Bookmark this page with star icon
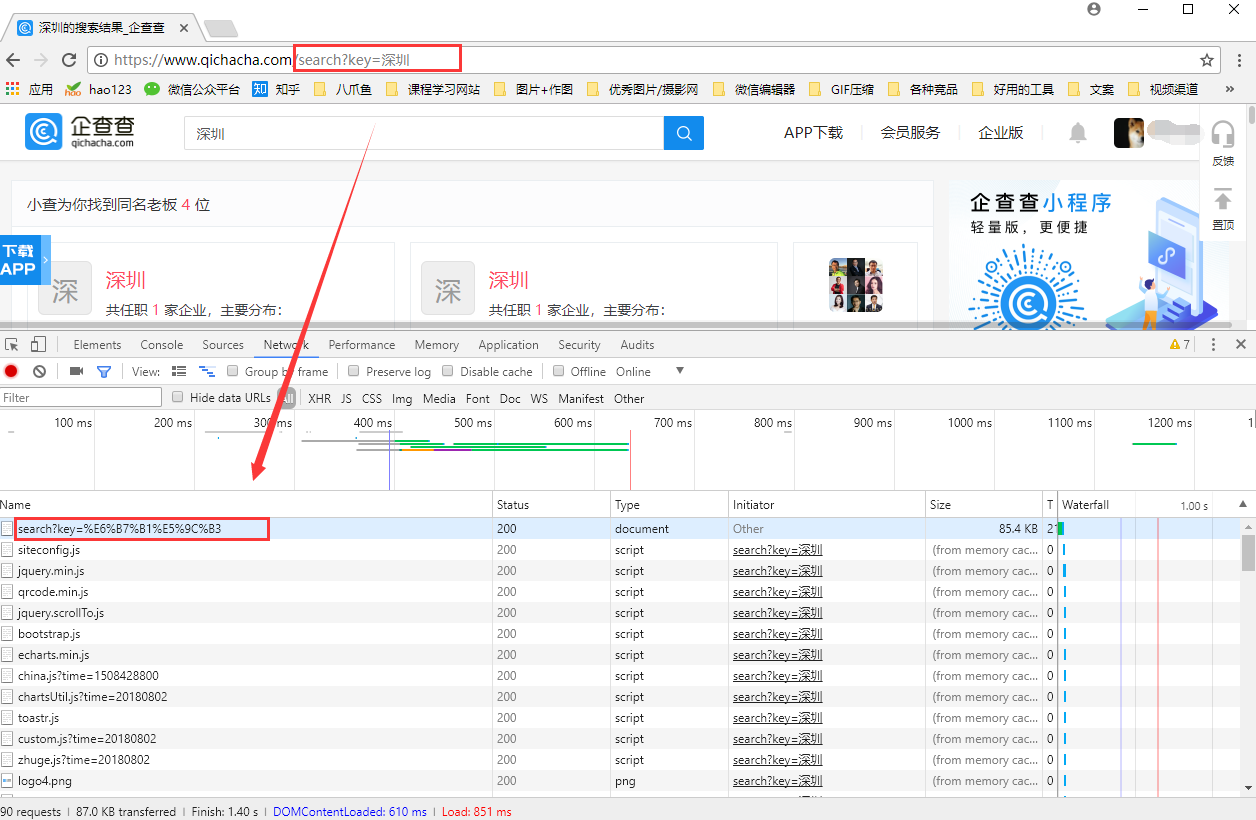The width and height of the screenshot is (1256, 820). pyautogui.click(x=1207, y=60)
